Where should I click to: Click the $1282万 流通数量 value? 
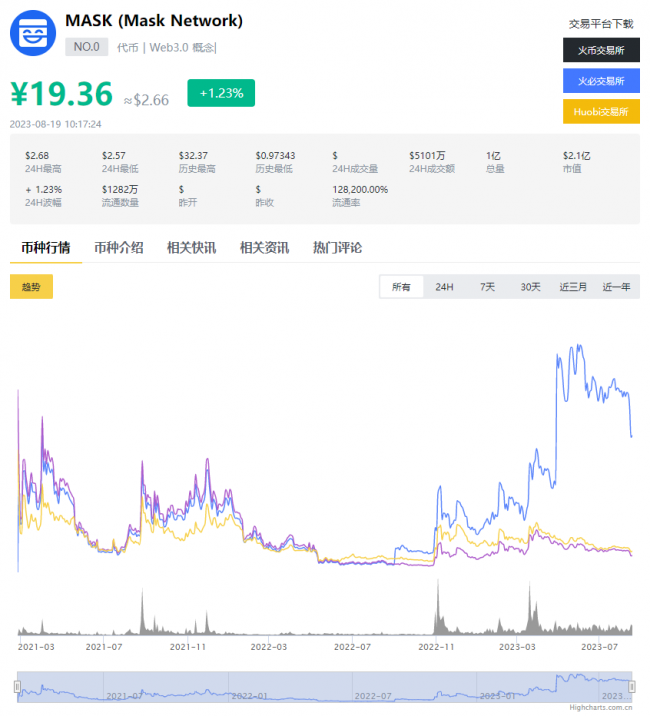[120, 190]
